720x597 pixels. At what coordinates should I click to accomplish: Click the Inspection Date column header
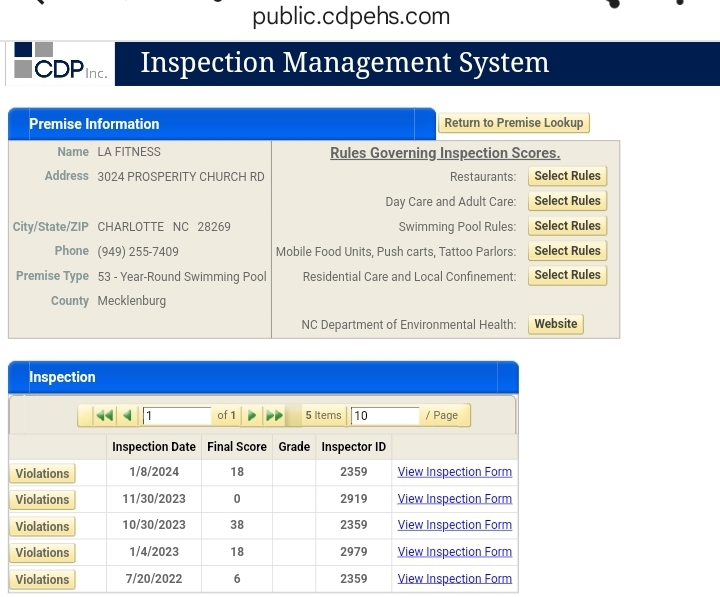point(154,447)
